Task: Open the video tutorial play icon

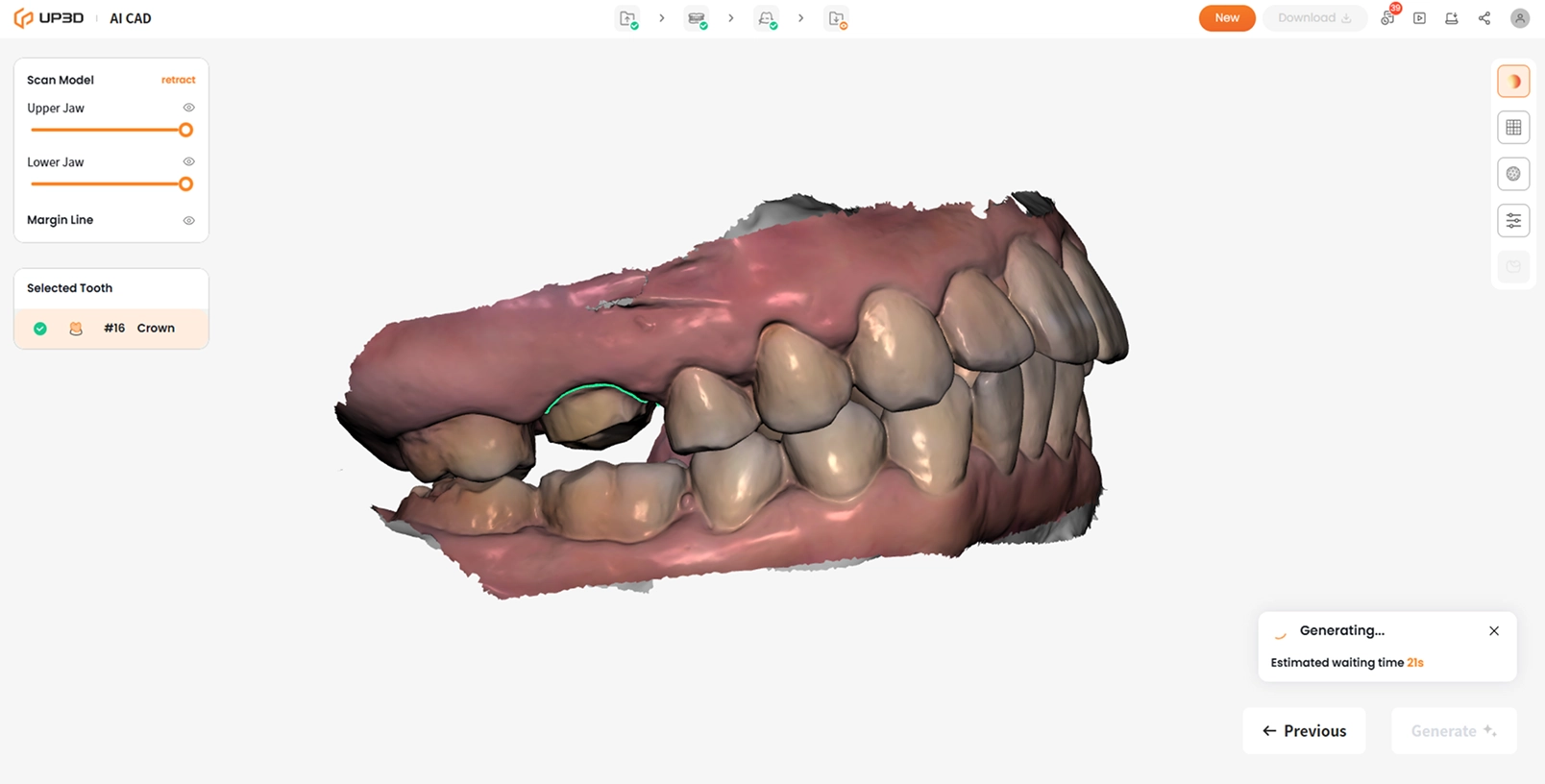Action: (x=1419, y=18)
